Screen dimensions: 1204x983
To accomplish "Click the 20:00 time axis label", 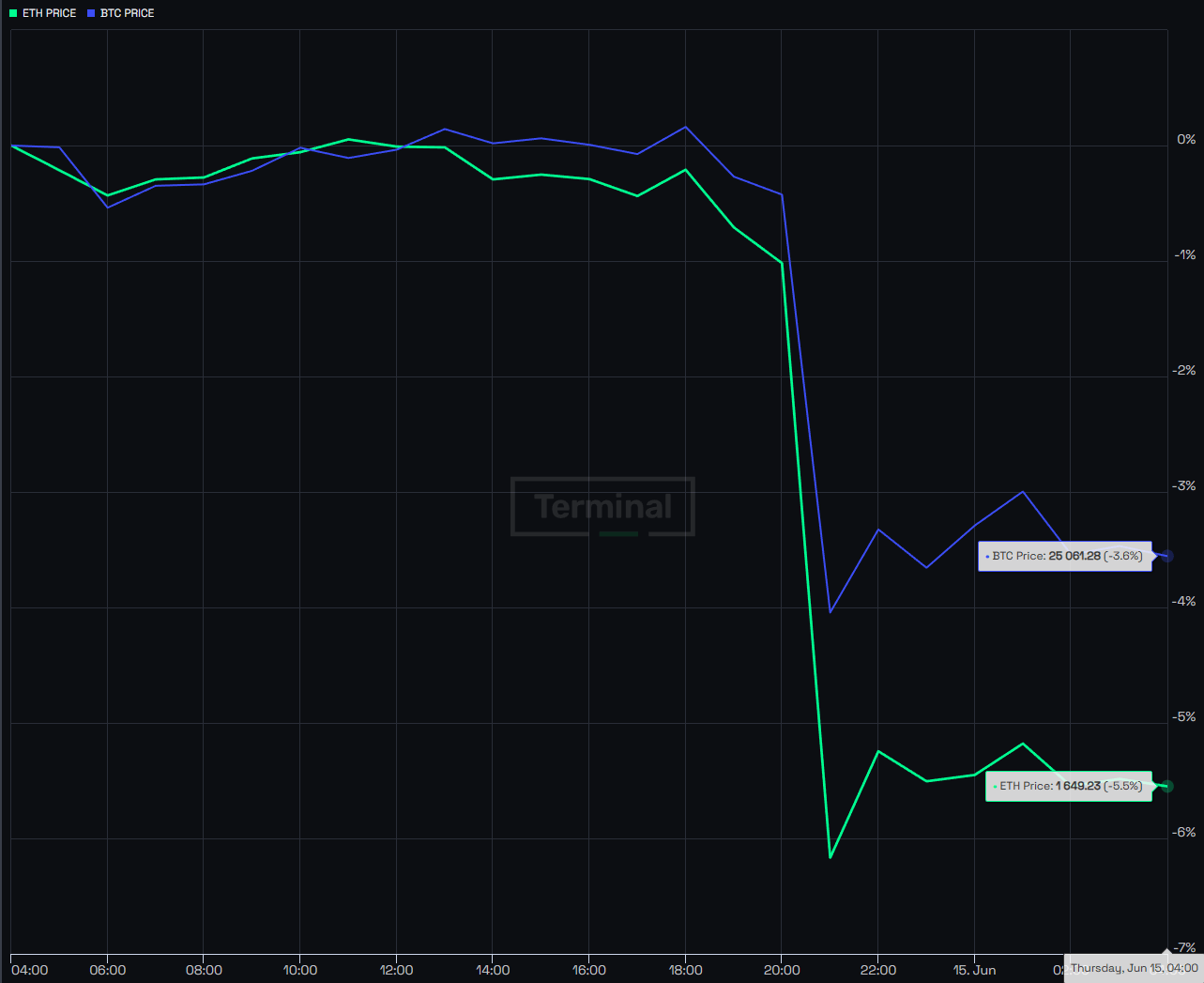I will tap(782, 970).
